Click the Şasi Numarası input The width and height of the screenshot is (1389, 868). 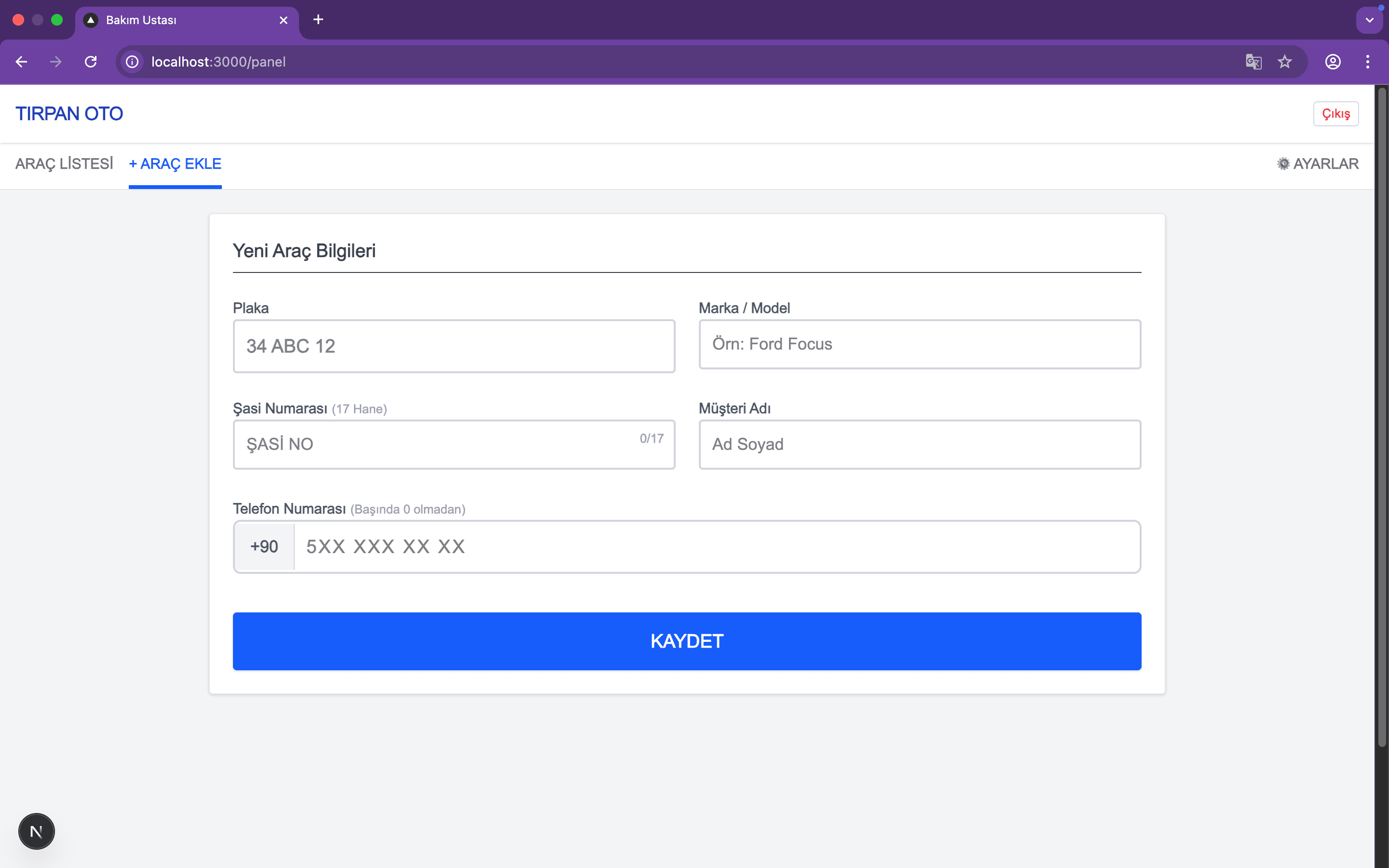436,444
